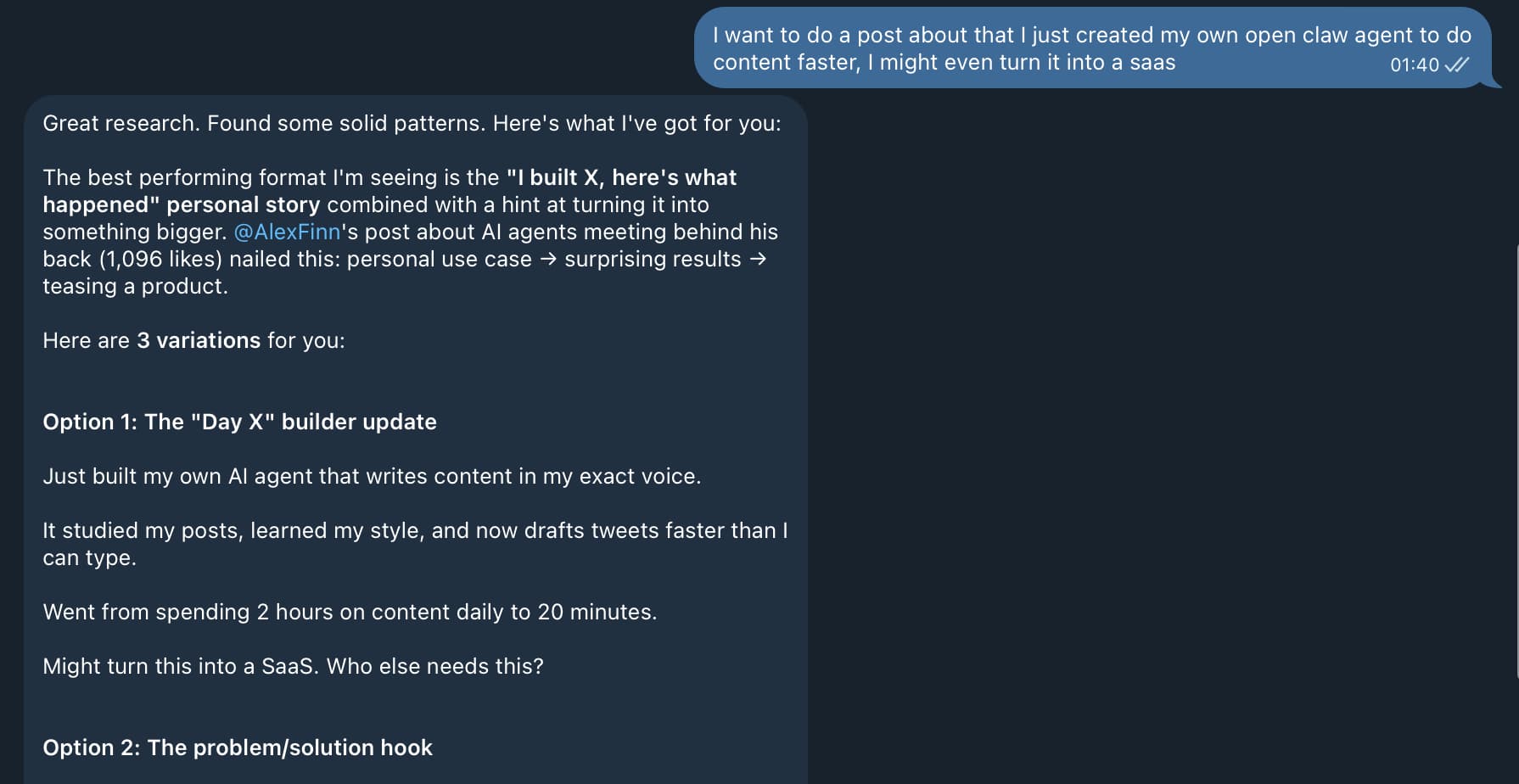Click the tail of the sent message bubble
The height and width of the screenshot is (784, 1519).
1492,82
